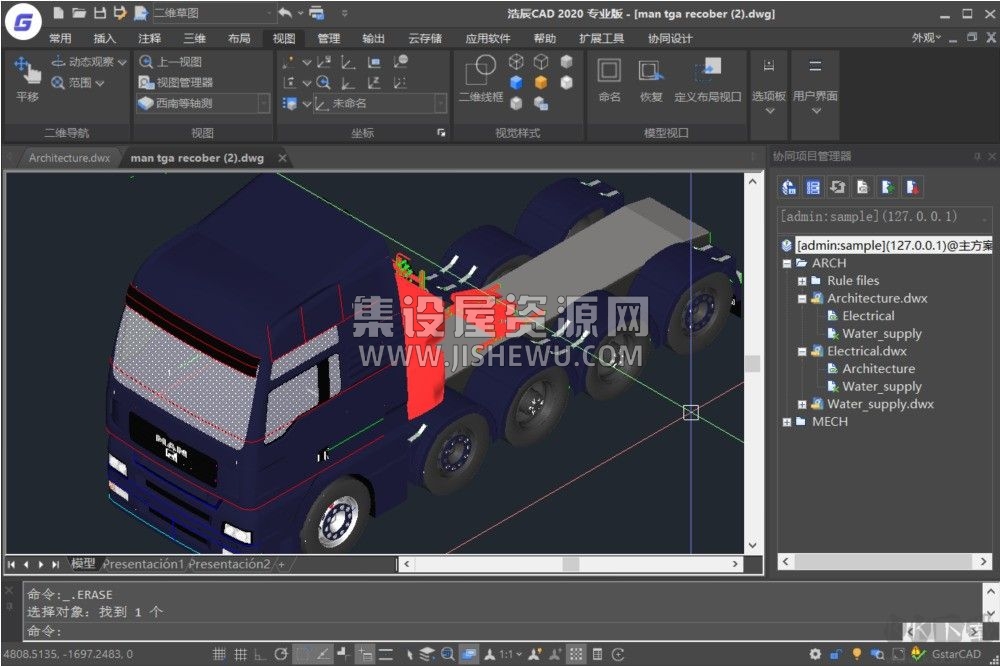Click the first collaboration panel toolbar icon

[788, 187]
